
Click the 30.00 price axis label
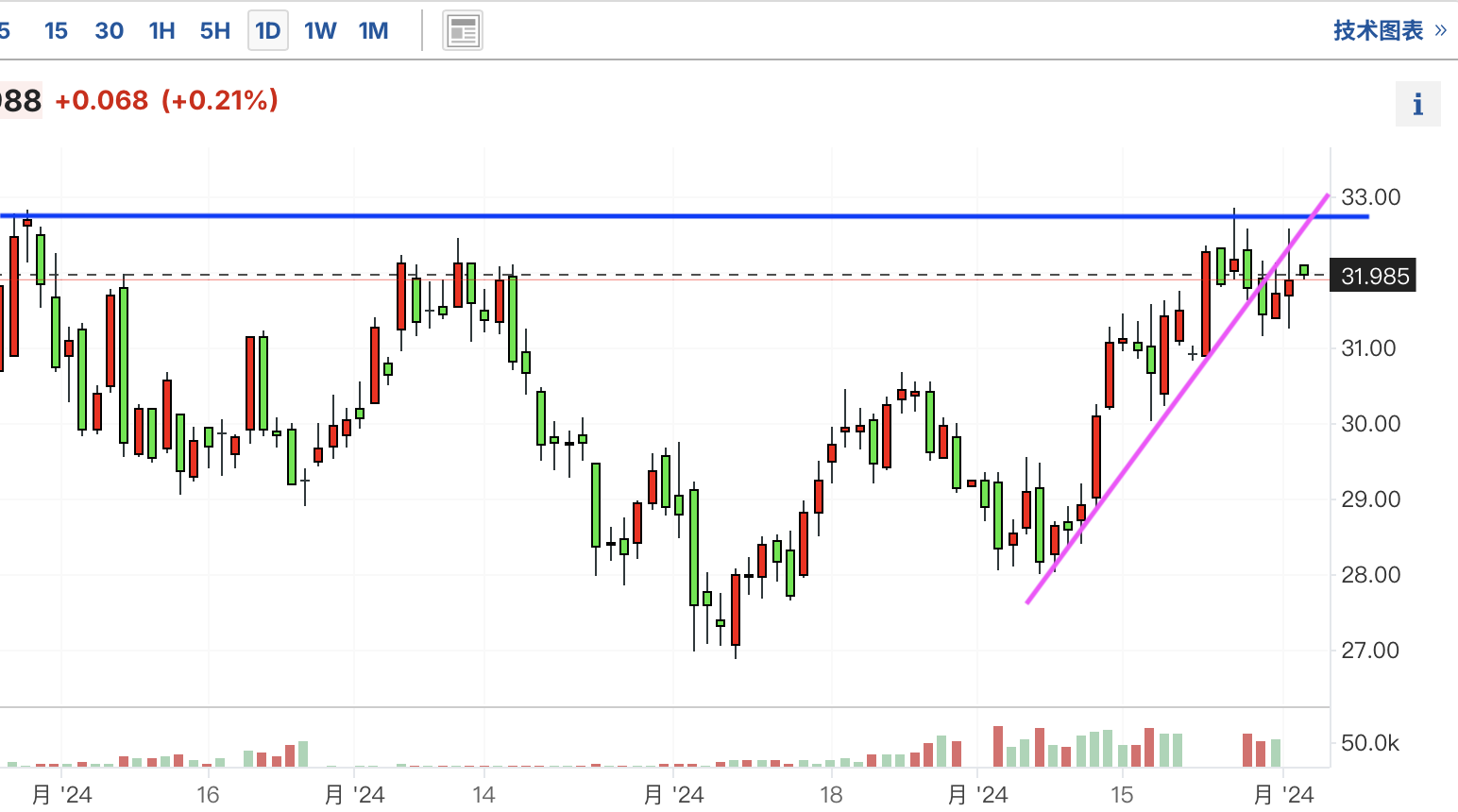1371,424
